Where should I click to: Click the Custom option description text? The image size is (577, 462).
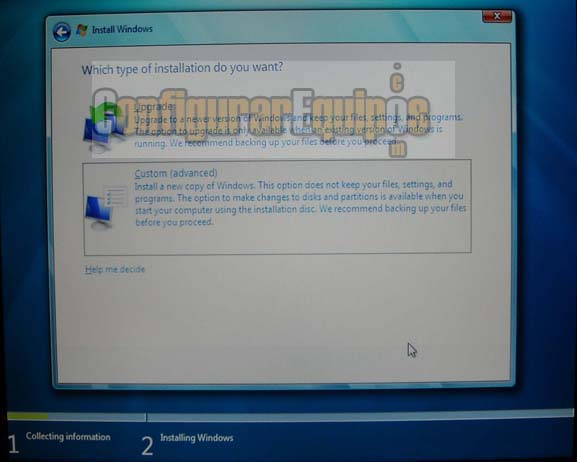300,203
